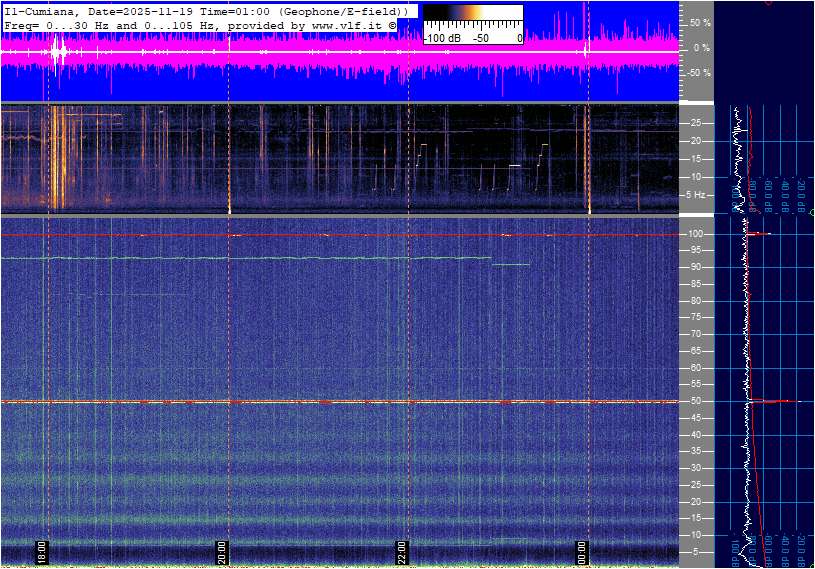
Task: Click the -100 dB label on color legend
Action: (x=440, y=38)
